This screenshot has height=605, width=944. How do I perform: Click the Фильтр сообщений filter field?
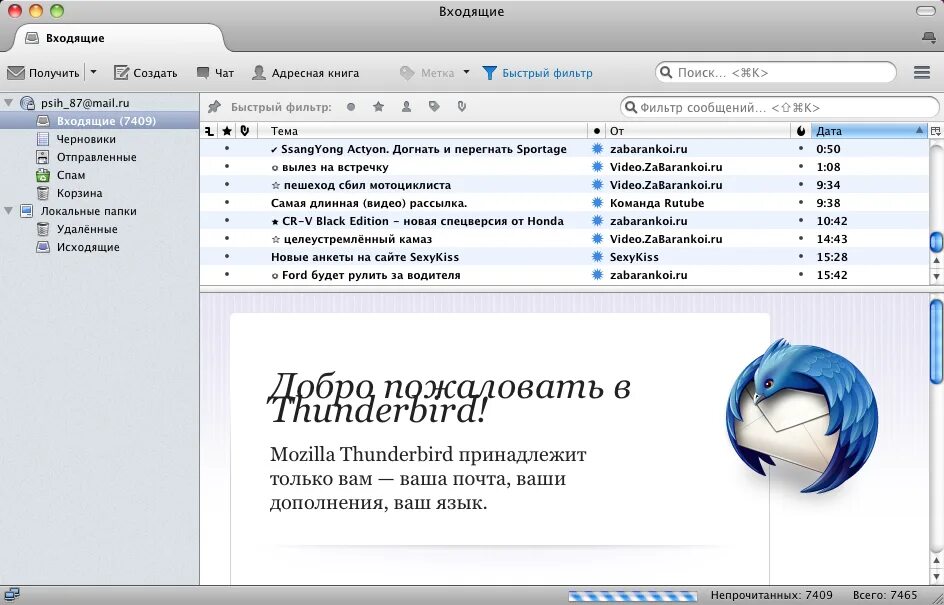pyautogui.click(x=779, y=108)
